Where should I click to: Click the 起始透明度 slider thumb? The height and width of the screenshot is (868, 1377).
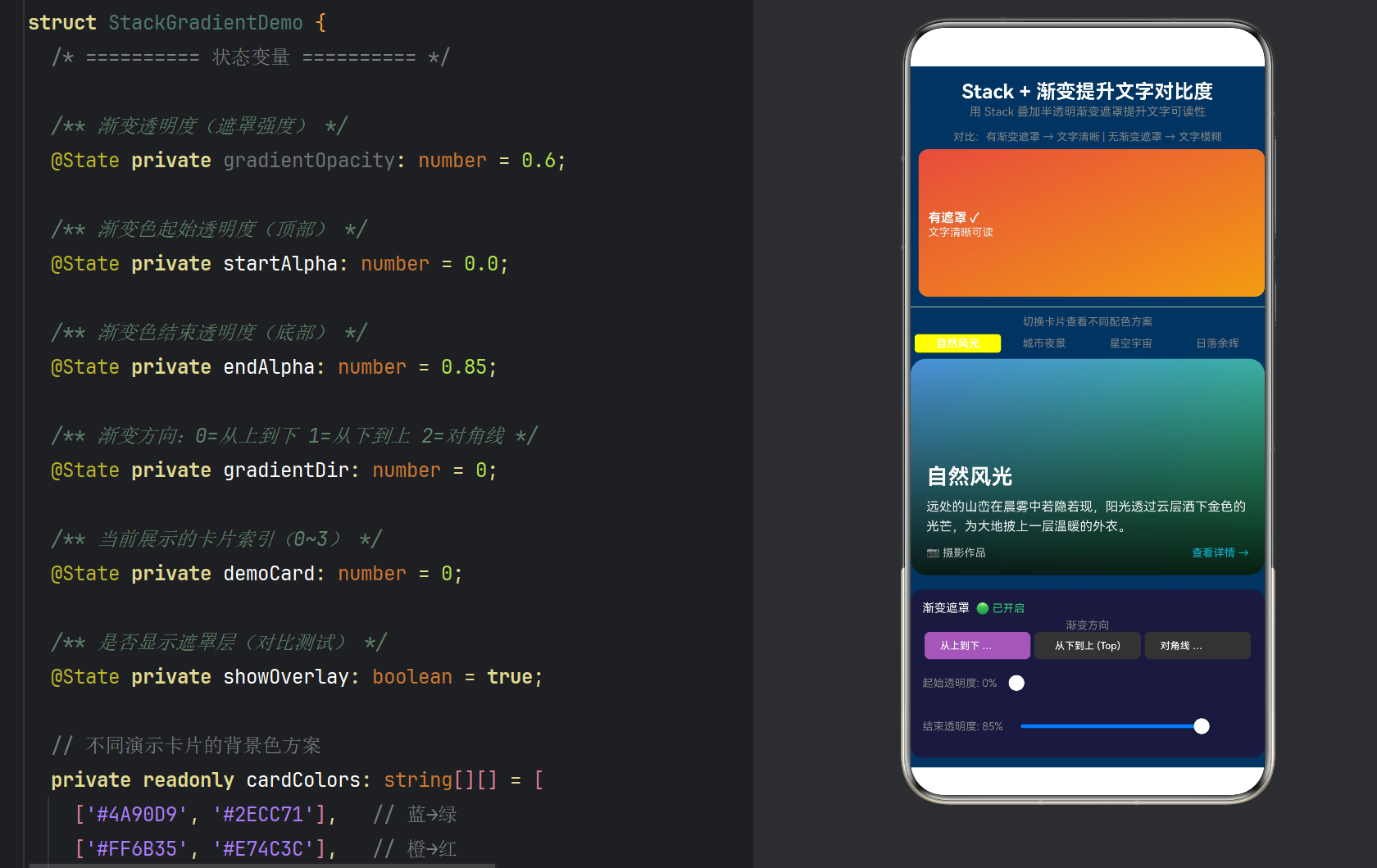click(x=1016, y=683)
